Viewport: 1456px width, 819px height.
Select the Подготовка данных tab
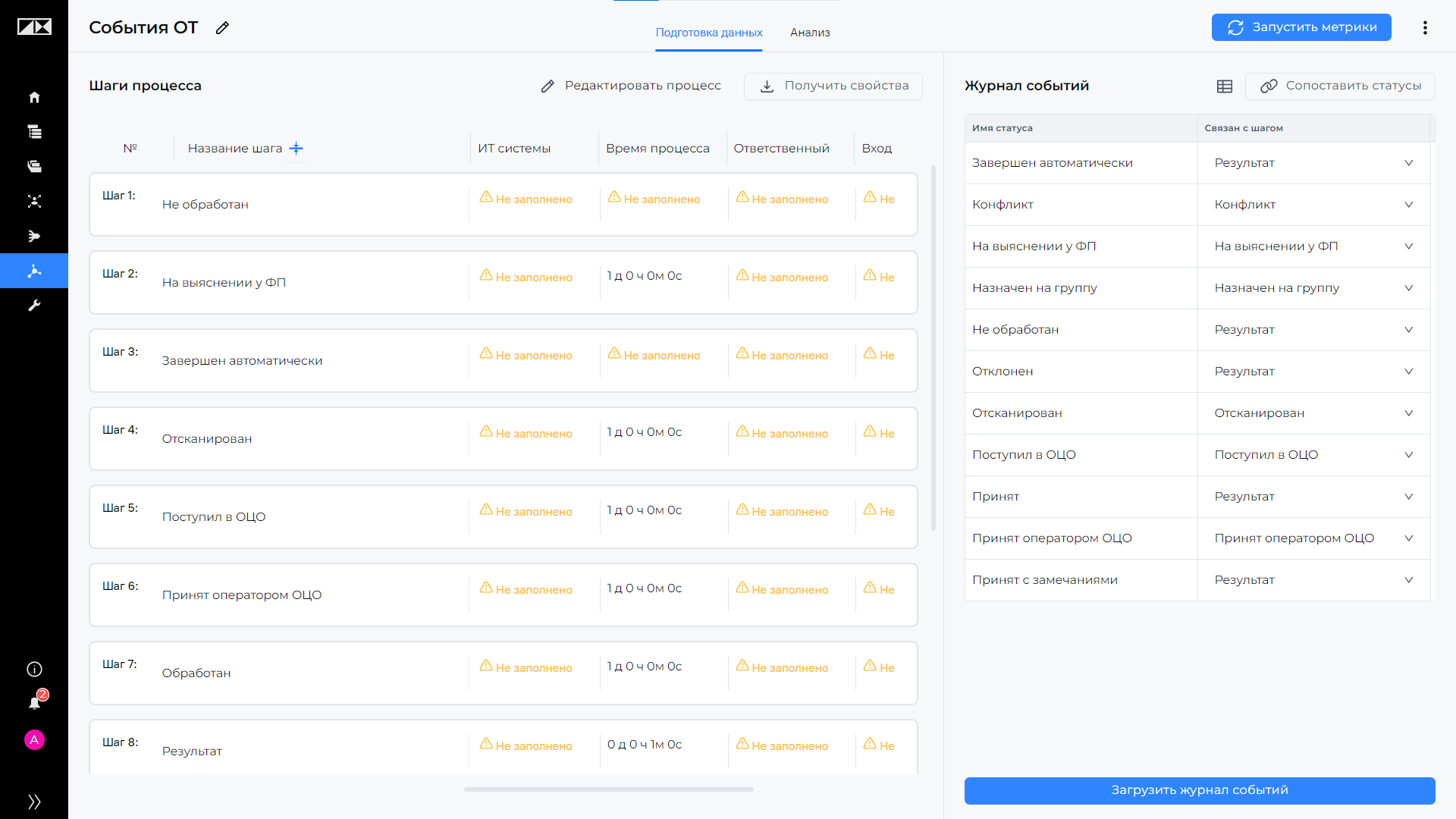point(709,33)
